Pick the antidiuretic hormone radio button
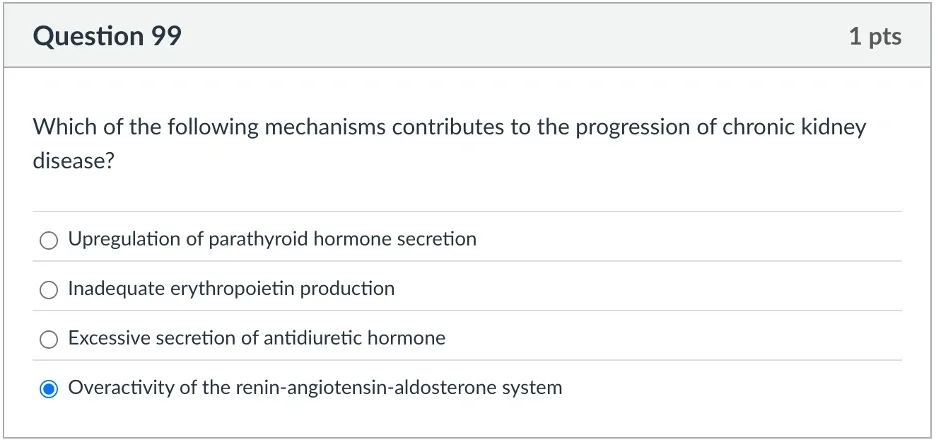Image resolution: width=936 pixels, height=440 pixels. point(49,339)
